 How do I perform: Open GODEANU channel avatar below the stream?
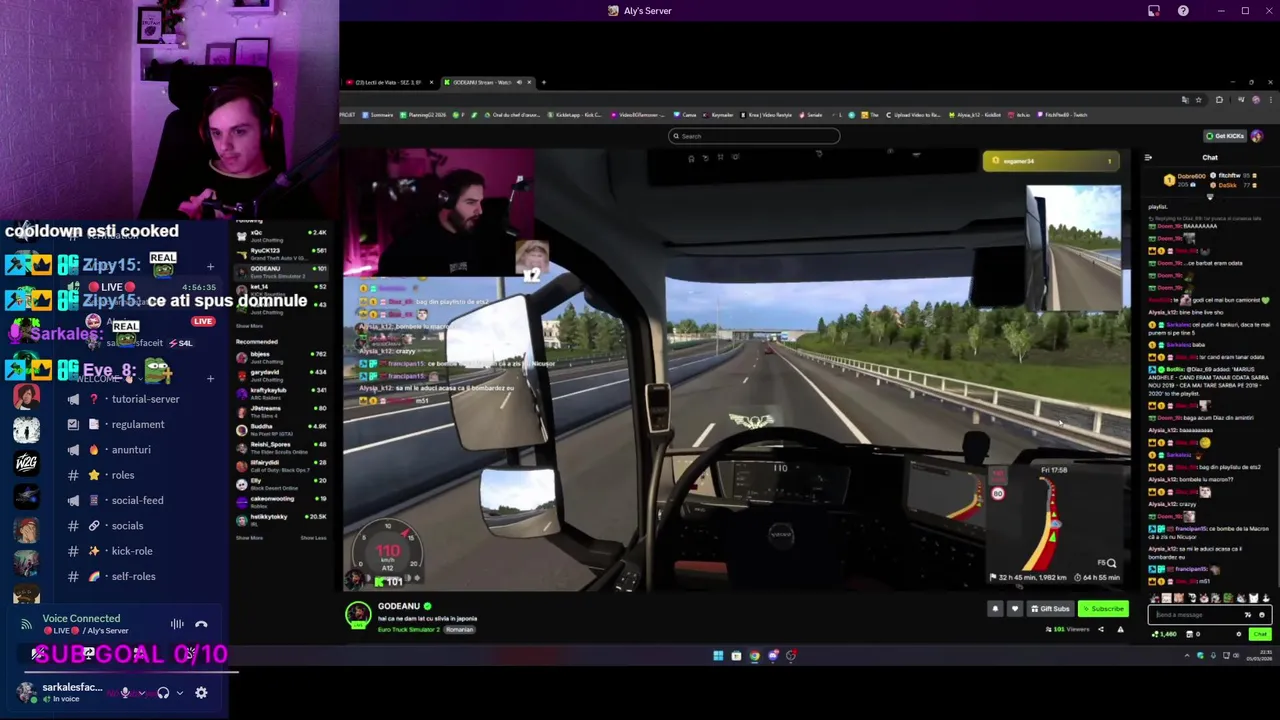[358, 615]
